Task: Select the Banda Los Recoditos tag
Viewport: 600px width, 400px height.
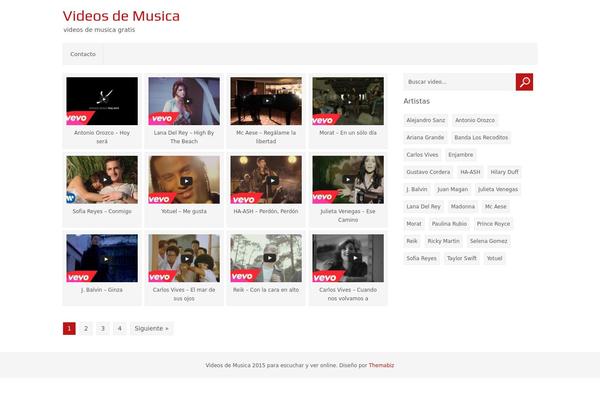Action: (481, 137)
